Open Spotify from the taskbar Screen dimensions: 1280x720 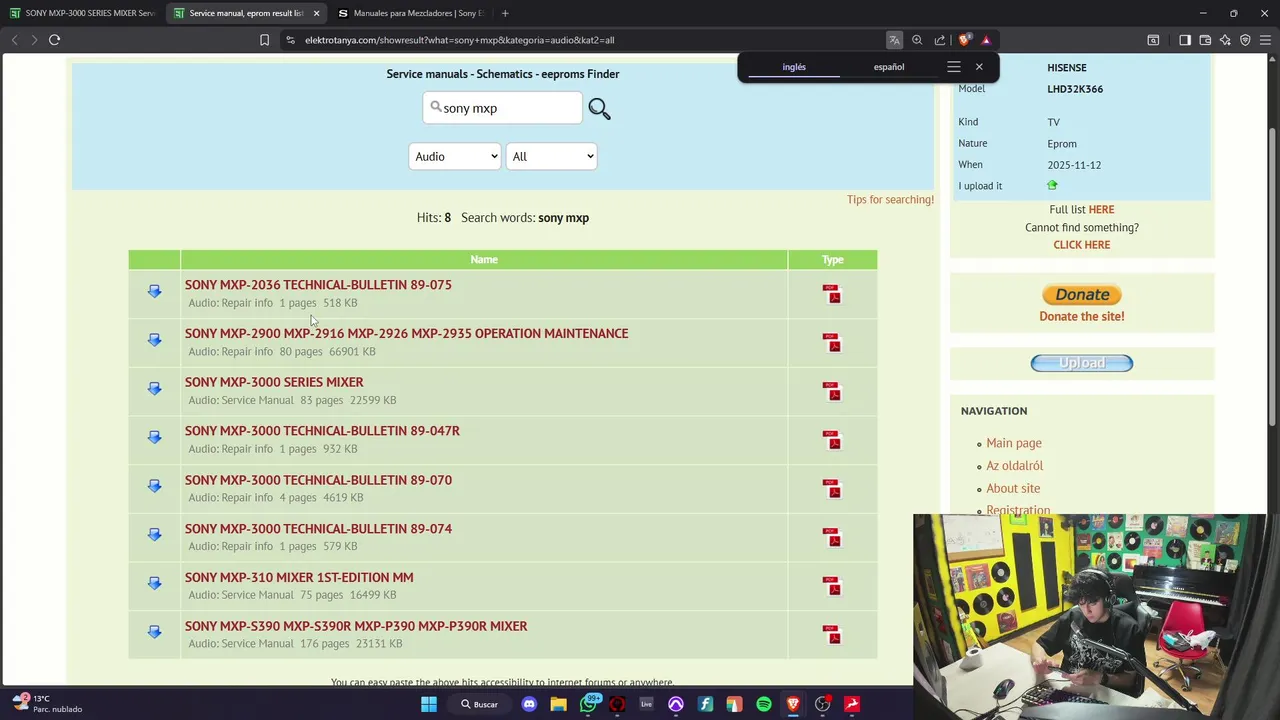(x=764, y=704)
